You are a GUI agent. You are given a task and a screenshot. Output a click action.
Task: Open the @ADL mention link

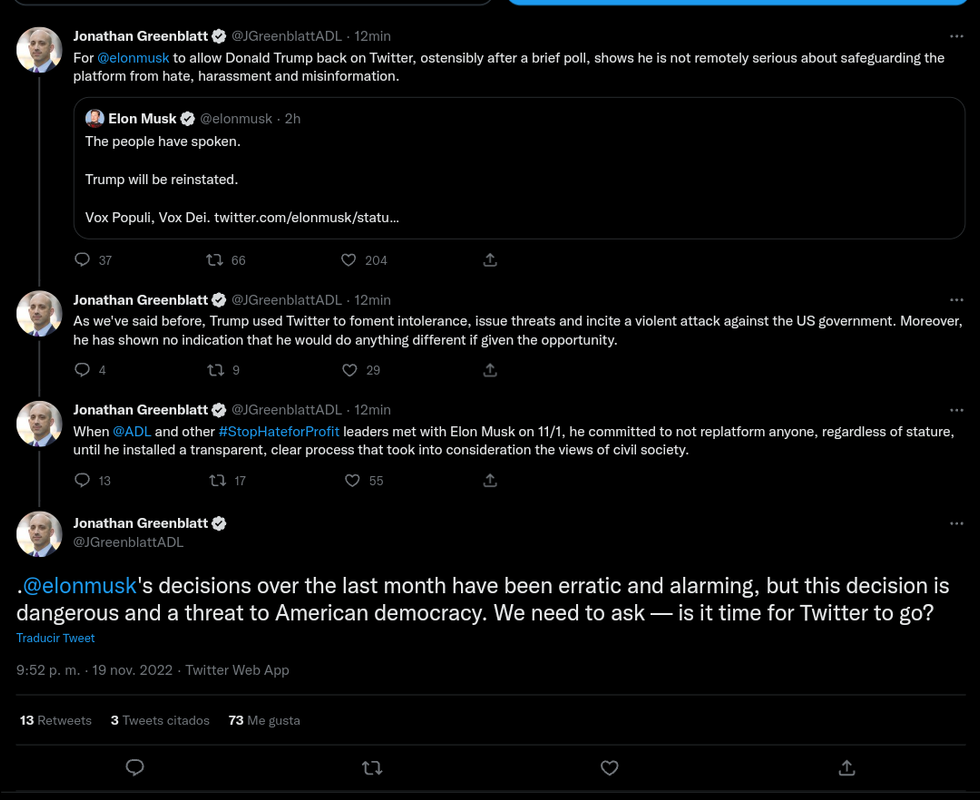coord(132,431)
